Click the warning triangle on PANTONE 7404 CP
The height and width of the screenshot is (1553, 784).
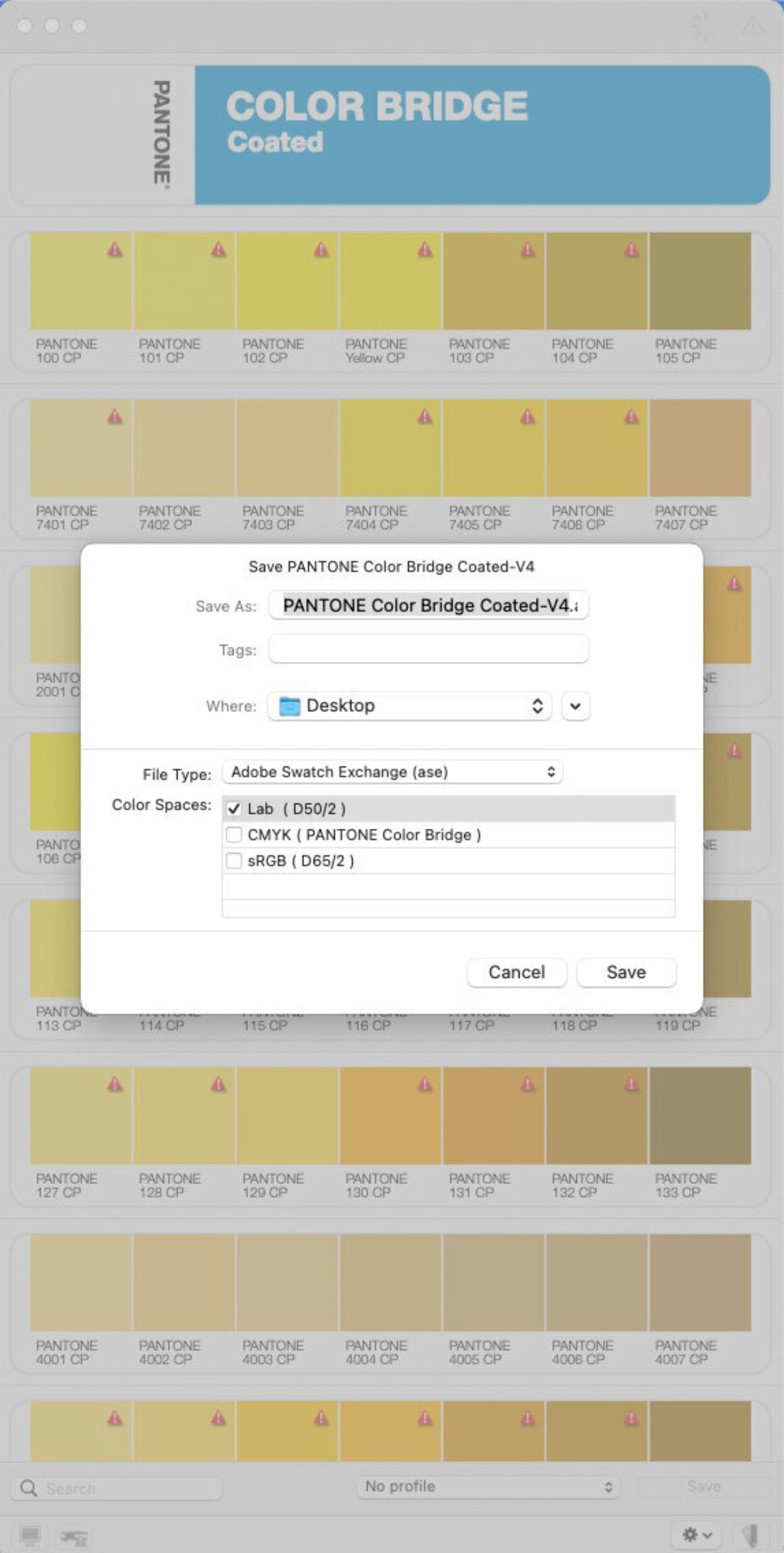tap(425, 416)
